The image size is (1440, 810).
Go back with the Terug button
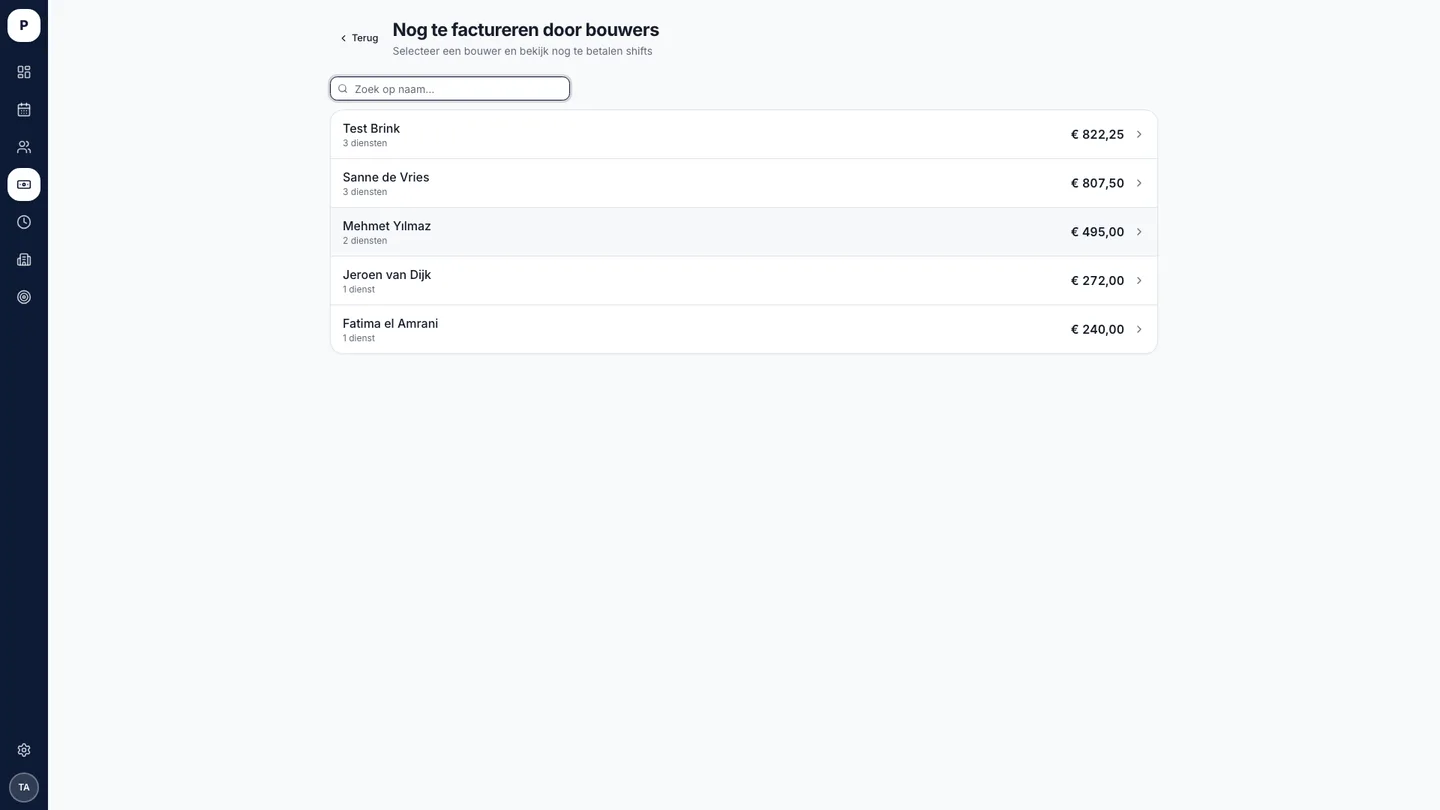click(x=358, y=38)
